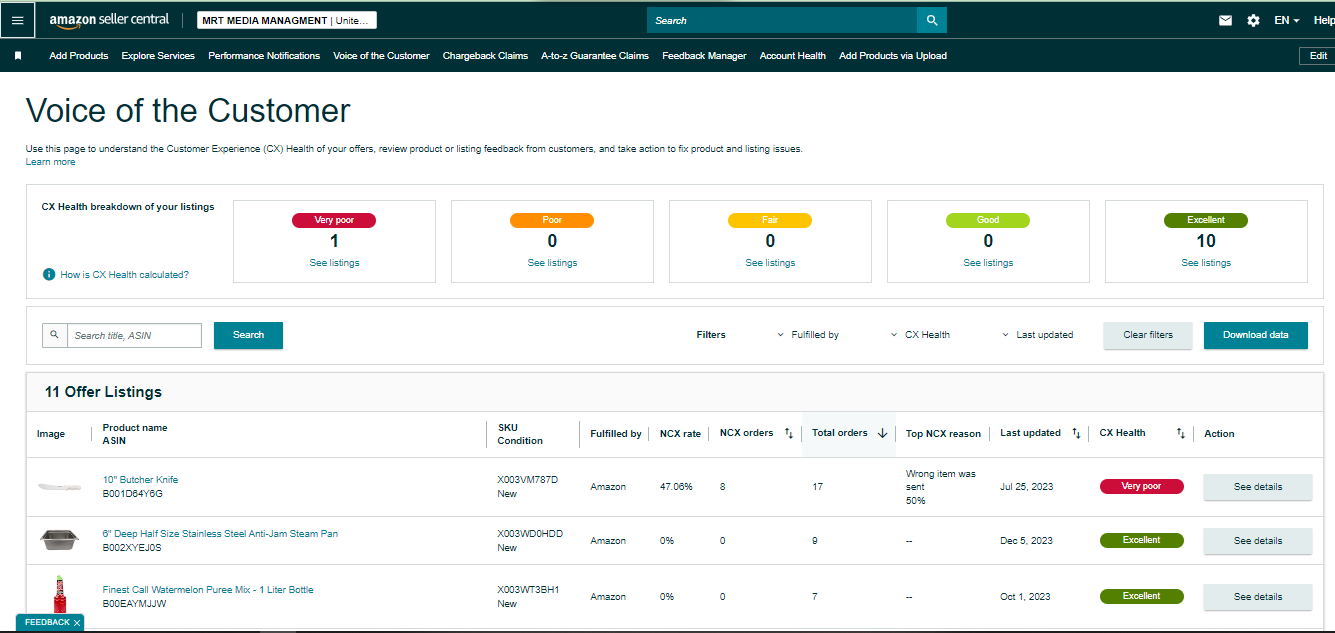Go to Account Health
Image resolution: width=1335 pixels, height=633 pixels.
point(793,56)
